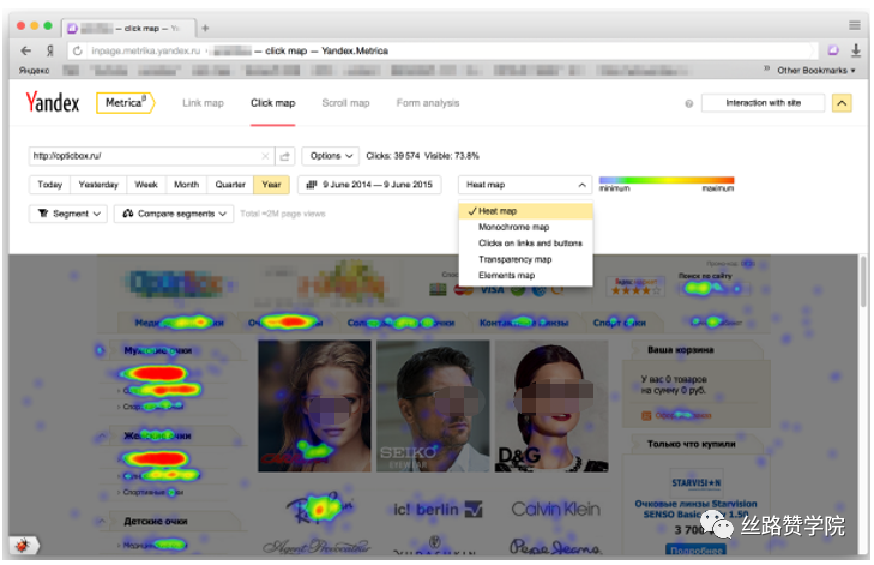Select the Year period
This screenshot has width=874, height=565.
(271, 184)
